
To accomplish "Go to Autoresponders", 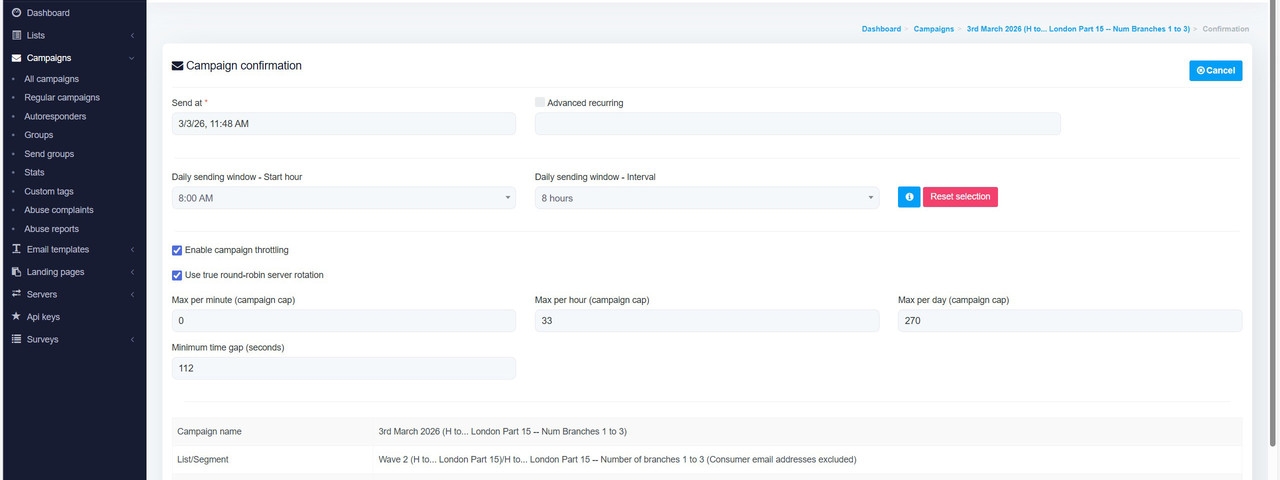I will [x=55, y=116].
